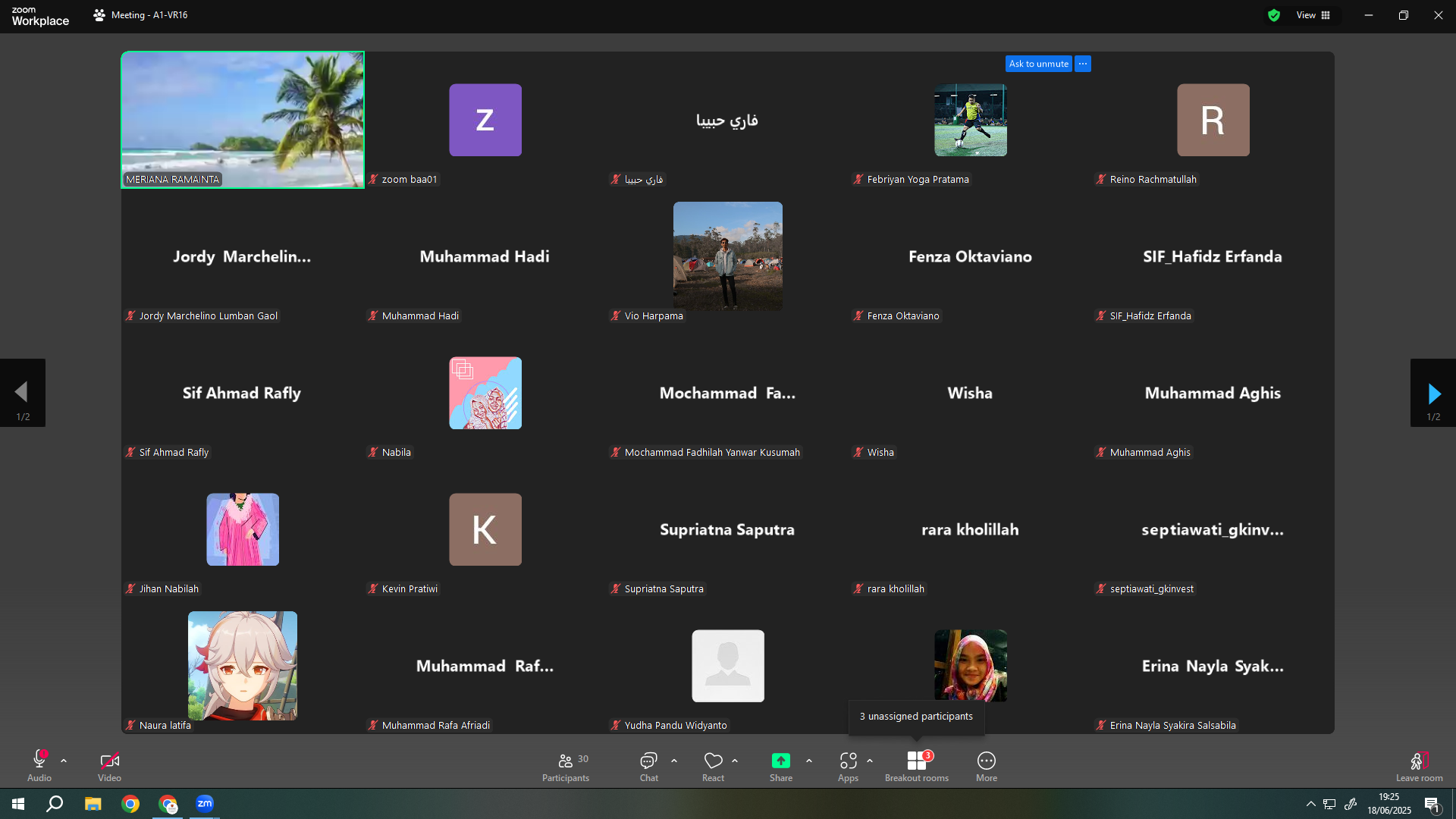Viewport: 1456px width, 819px height.
Task: Open the network icon in system tray
Action: (x=1329, y=804)
